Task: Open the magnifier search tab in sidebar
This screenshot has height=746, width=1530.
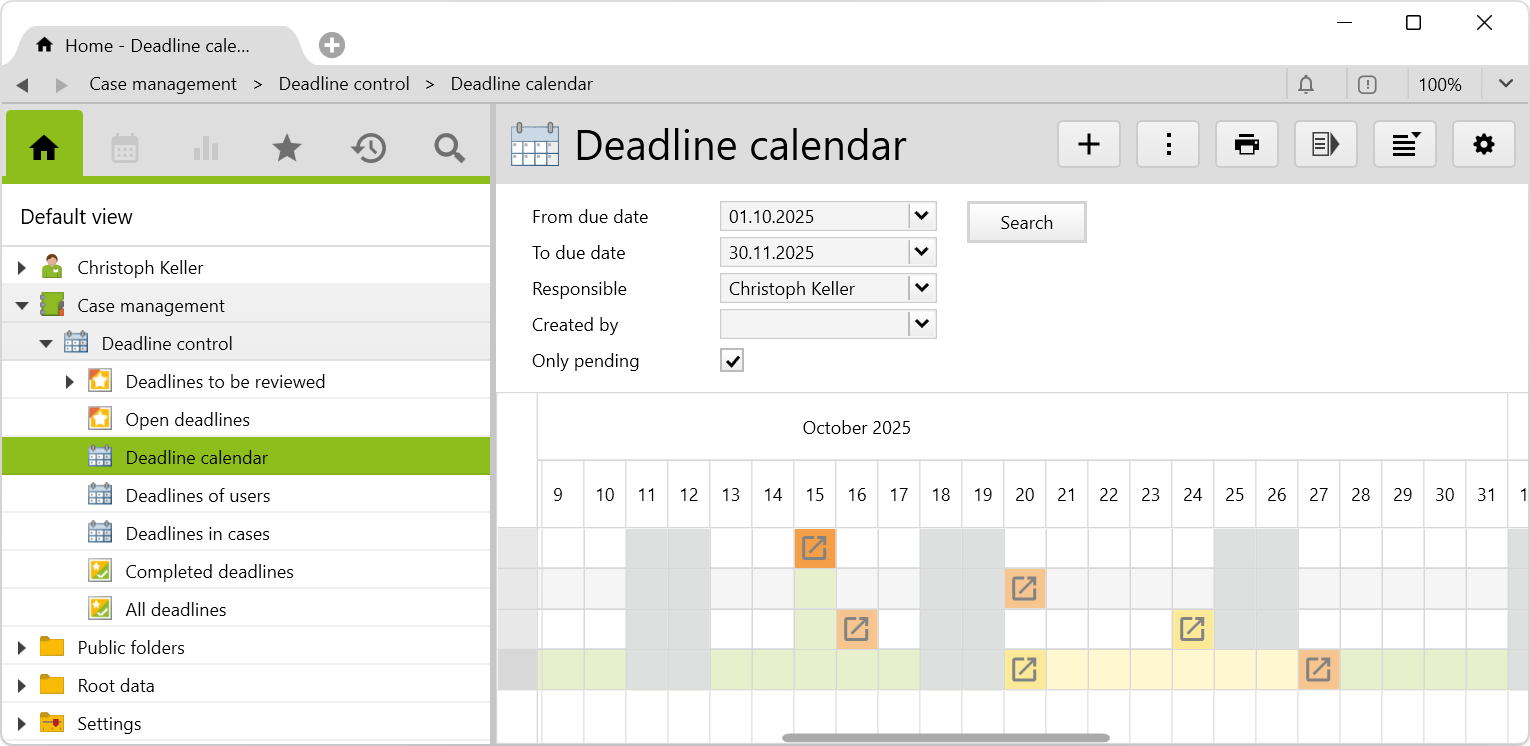Action: [450, 149]
